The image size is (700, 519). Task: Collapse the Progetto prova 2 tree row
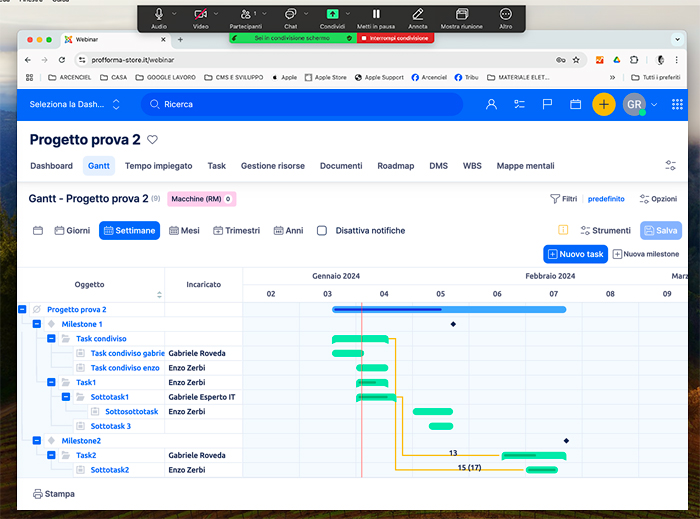pos(22,309)
